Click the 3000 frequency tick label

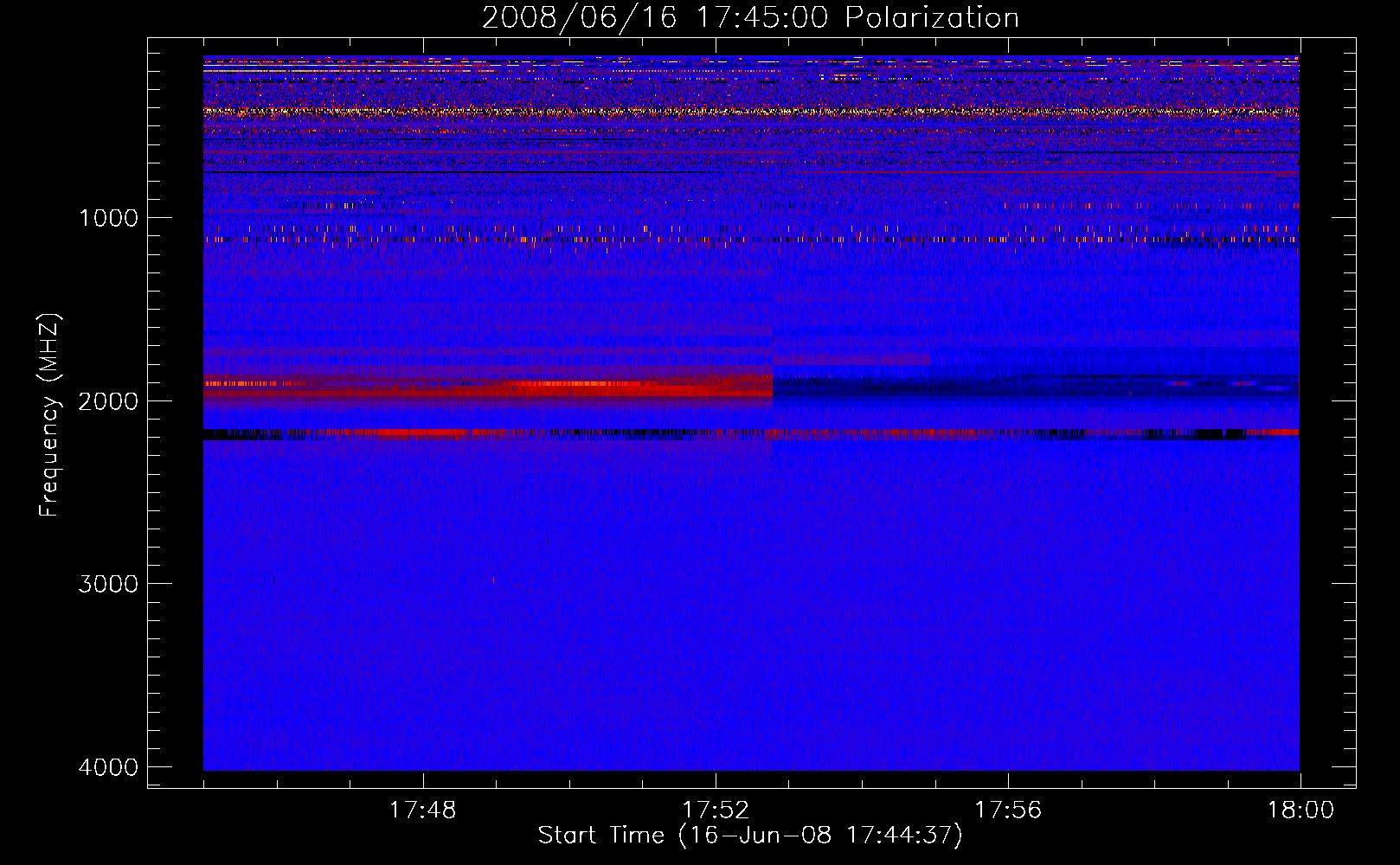click(108, 584)
